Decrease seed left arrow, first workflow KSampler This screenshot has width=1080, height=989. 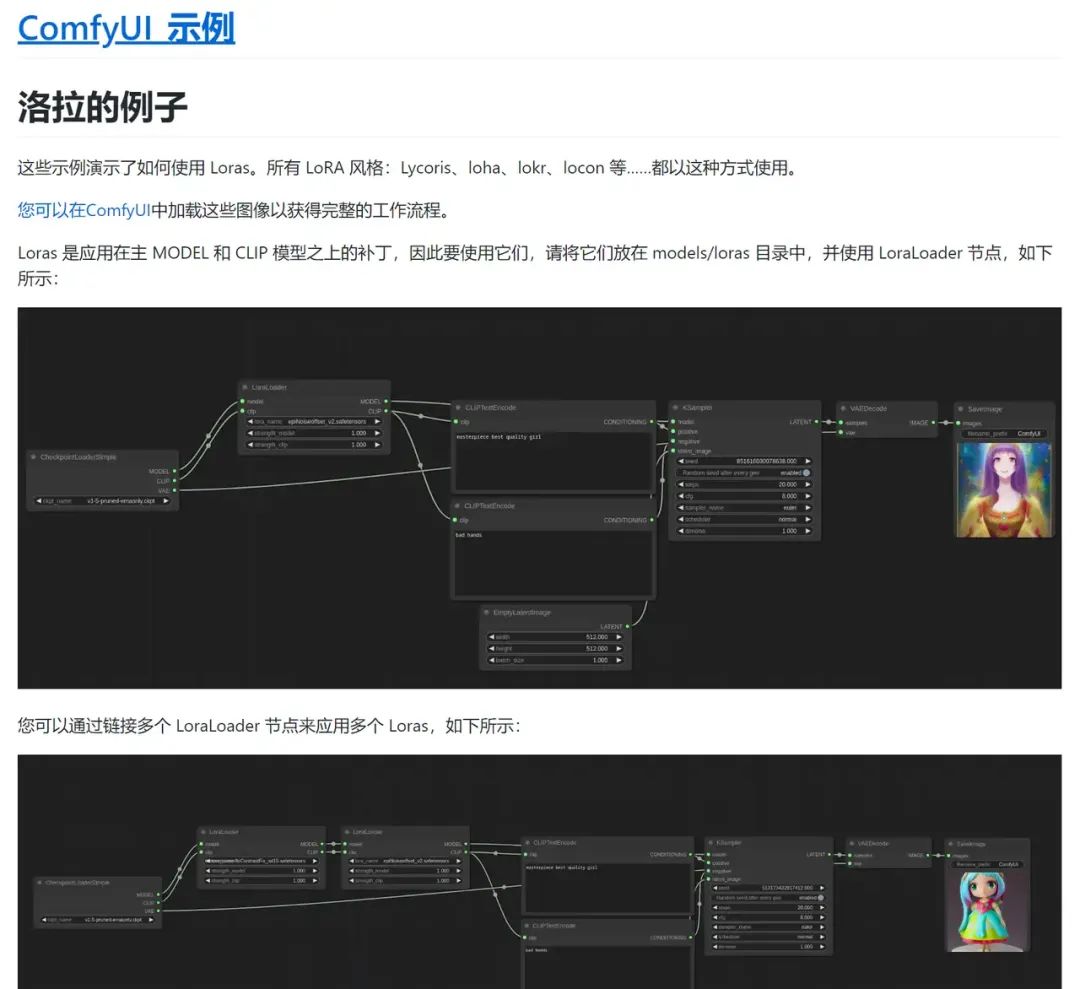tap(681, 461)
